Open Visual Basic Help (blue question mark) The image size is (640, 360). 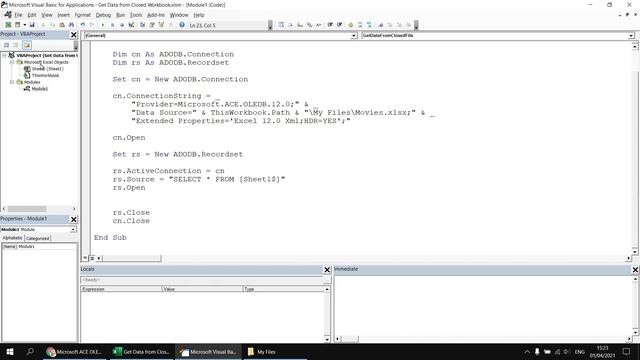pos(182,25)
